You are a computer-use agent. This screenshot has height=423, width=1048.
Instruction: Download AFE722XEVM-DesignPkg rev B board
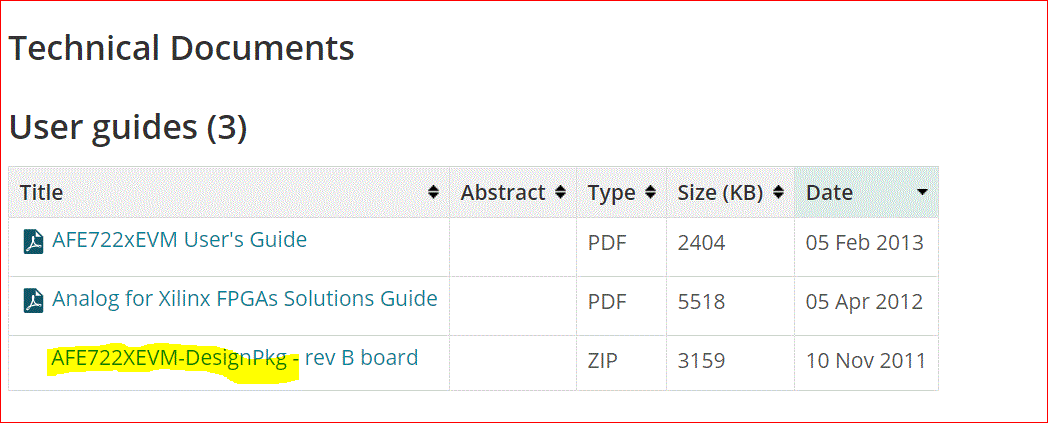234,358
